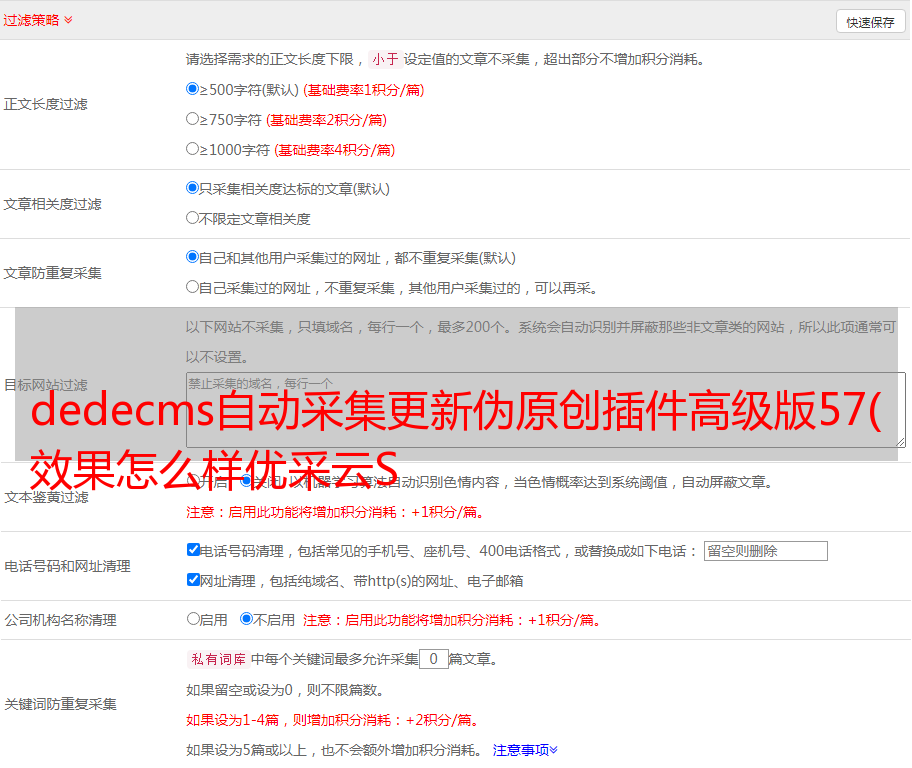Click the 公司机构名称清理 row label
This screenshot has height=768, width=912.
(x=60, y=620)
